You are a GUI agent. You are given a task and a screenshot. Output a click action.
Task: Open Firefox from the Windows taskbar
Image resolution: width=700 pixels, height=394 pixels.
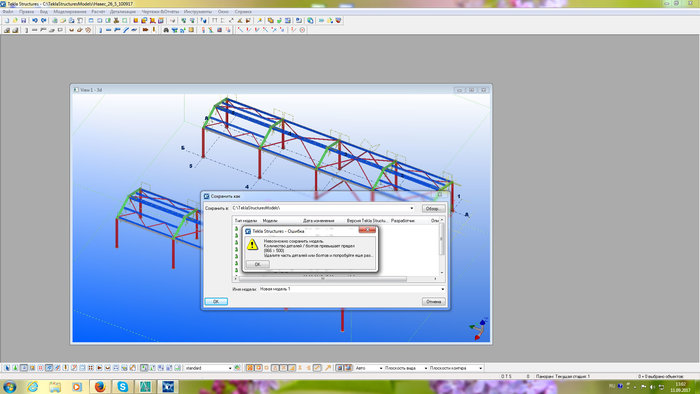click(x=100, y=386)
